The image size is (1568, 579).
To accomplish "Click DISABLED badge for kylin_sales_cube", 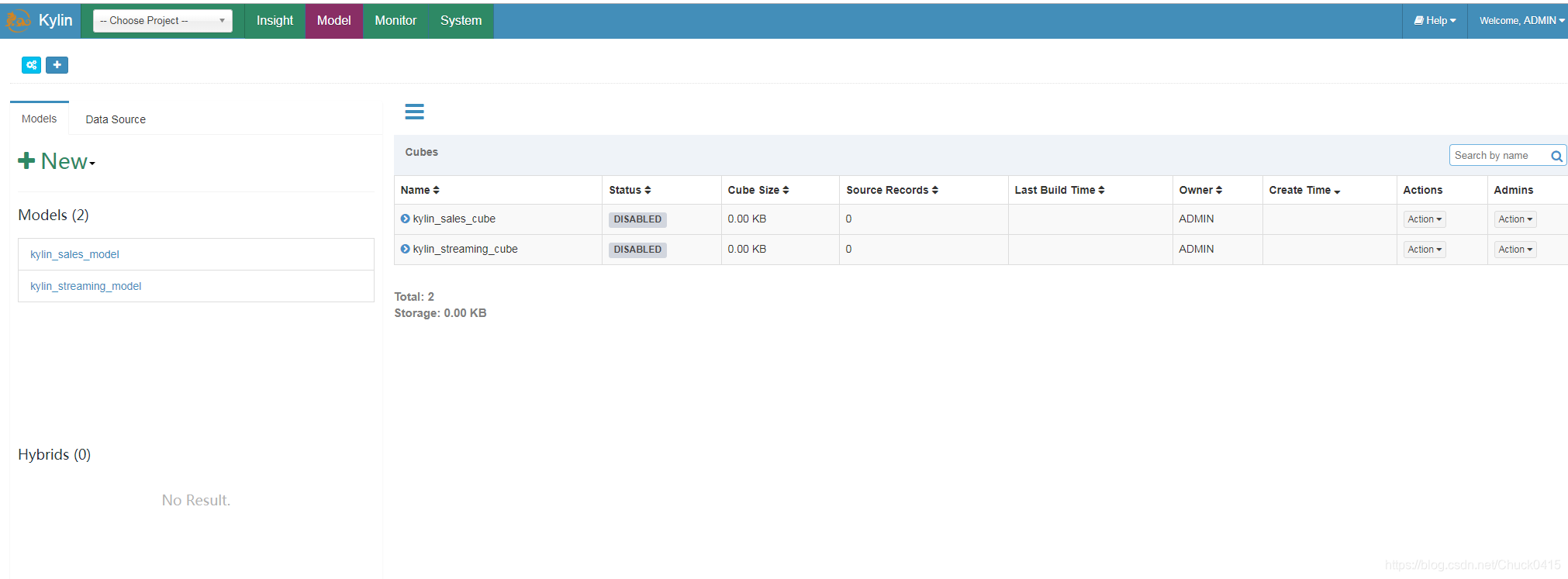I will coord(637,219).
